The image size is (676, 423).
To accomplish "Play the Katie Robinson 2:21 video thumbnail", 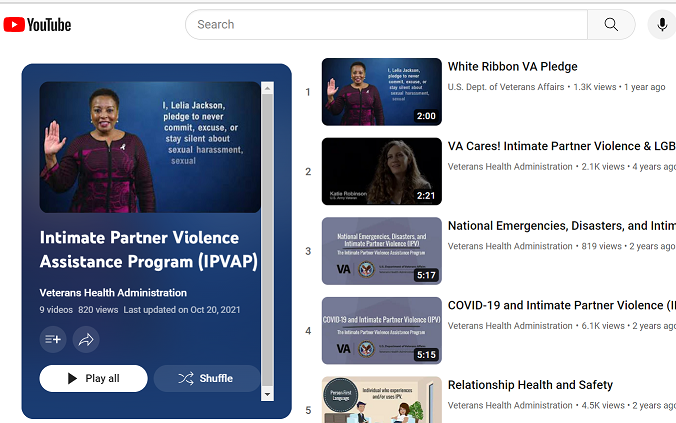I will click(x=382, y=171).
